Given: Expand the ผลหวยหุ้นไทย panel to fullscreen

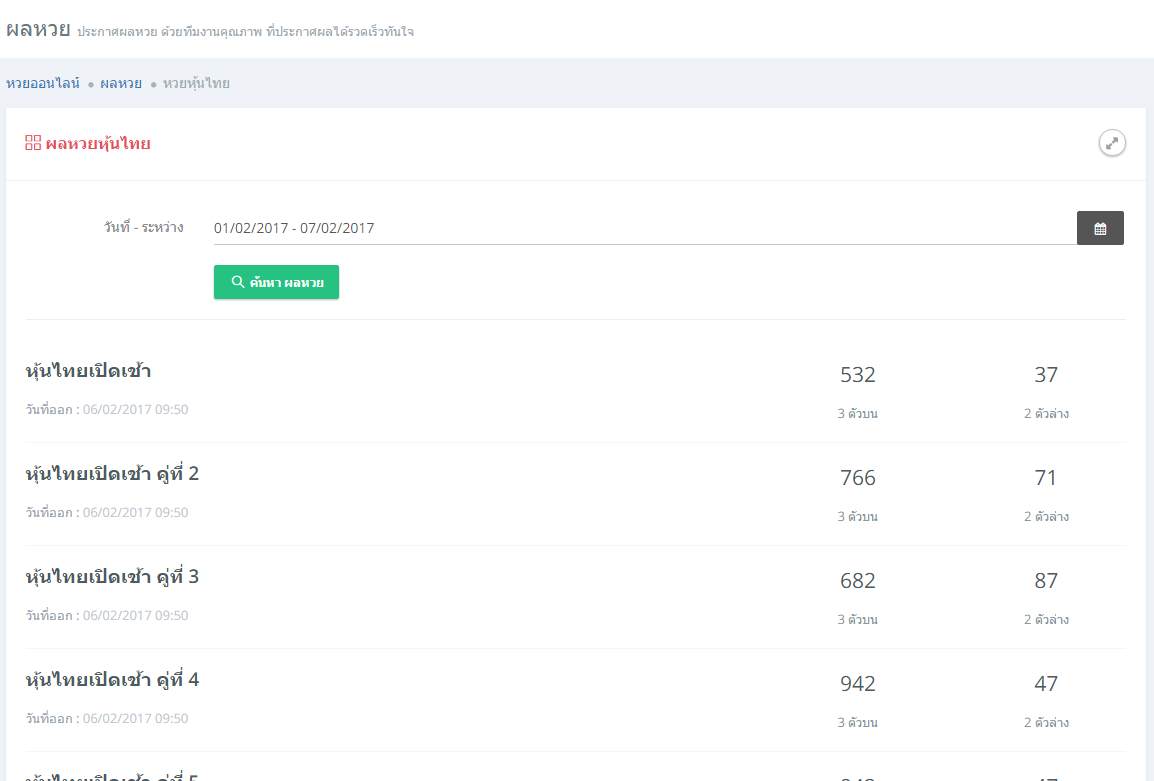Looking at the screenshot, I should (x=1112, y=143).
